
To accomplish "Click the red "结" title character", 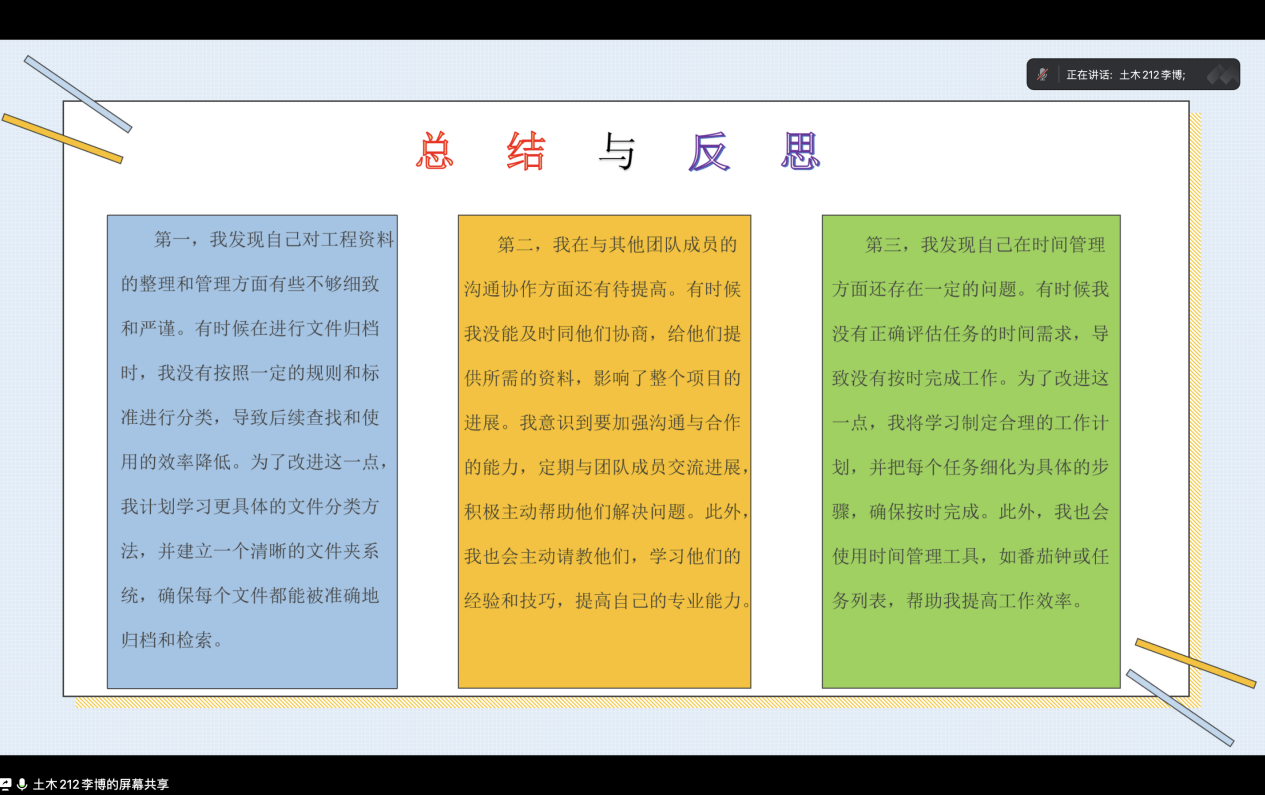I will (526, 152).
